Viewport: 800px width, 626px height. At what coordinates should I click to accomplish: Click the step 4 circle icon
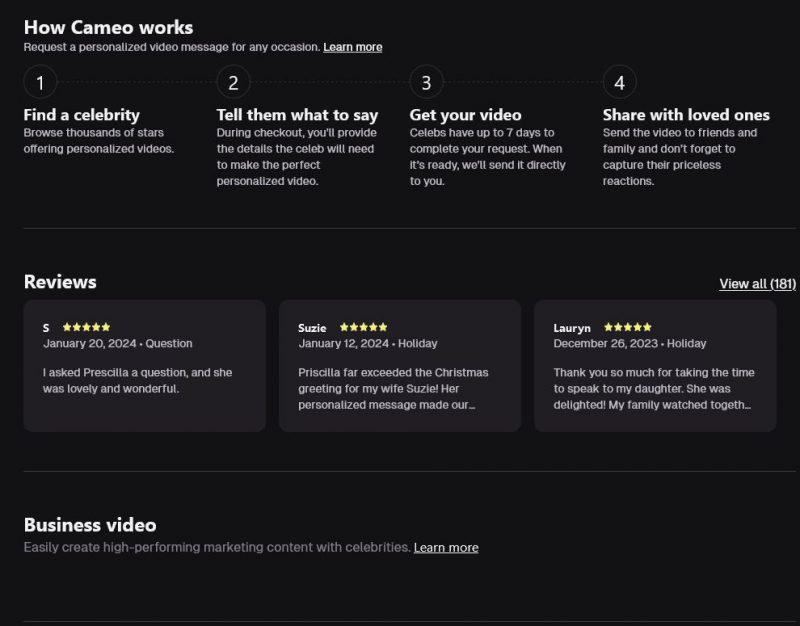tap(619, 82)
